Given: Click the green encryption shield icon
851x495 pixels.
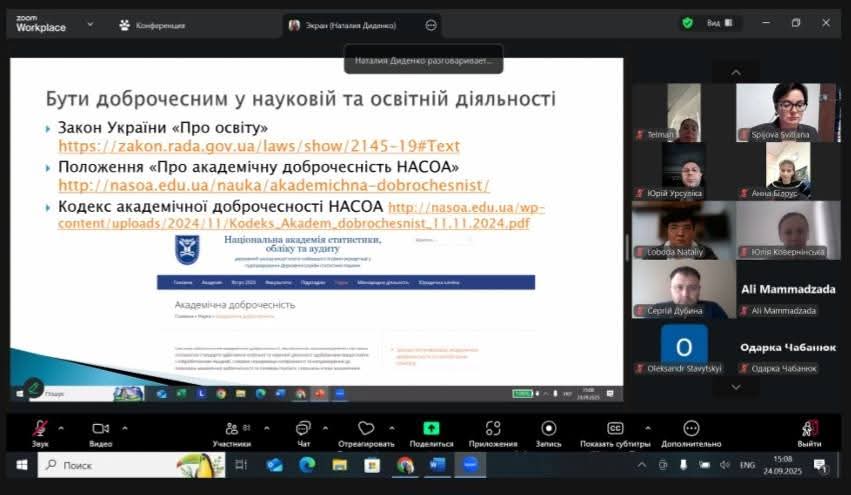Looking at the screenshot, I should (687, 23).
